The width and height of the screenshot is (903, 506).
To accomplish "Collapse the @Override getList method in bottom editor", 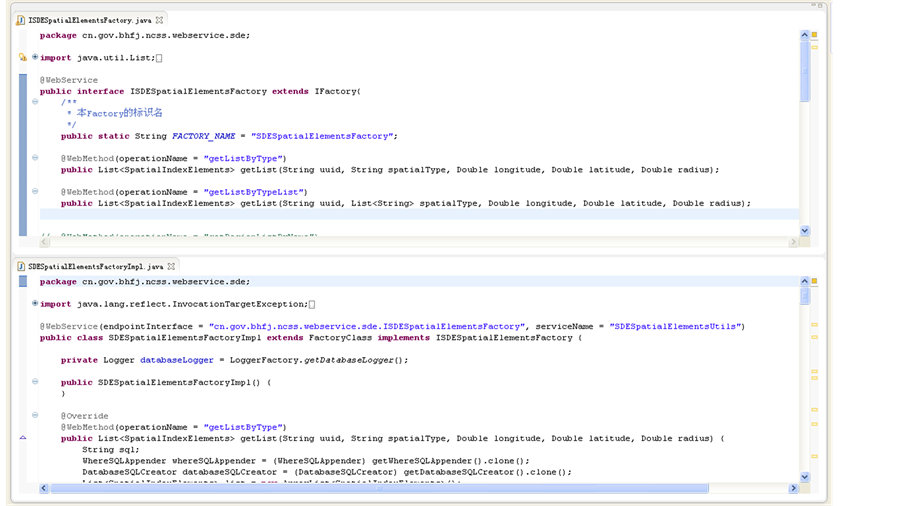I will click(x=35, y=415).
